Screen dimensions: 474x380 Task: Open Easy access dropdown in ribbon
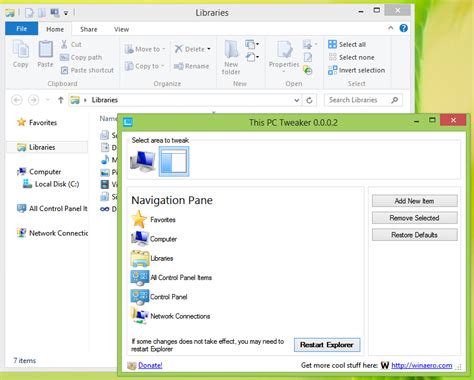point(252,57)
